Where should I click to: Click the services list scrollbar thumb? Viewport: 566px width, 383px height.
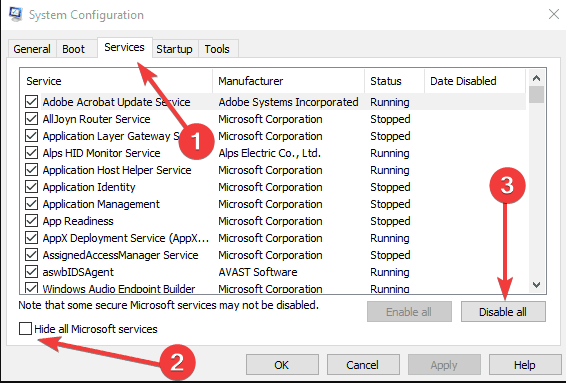point(536,94)
